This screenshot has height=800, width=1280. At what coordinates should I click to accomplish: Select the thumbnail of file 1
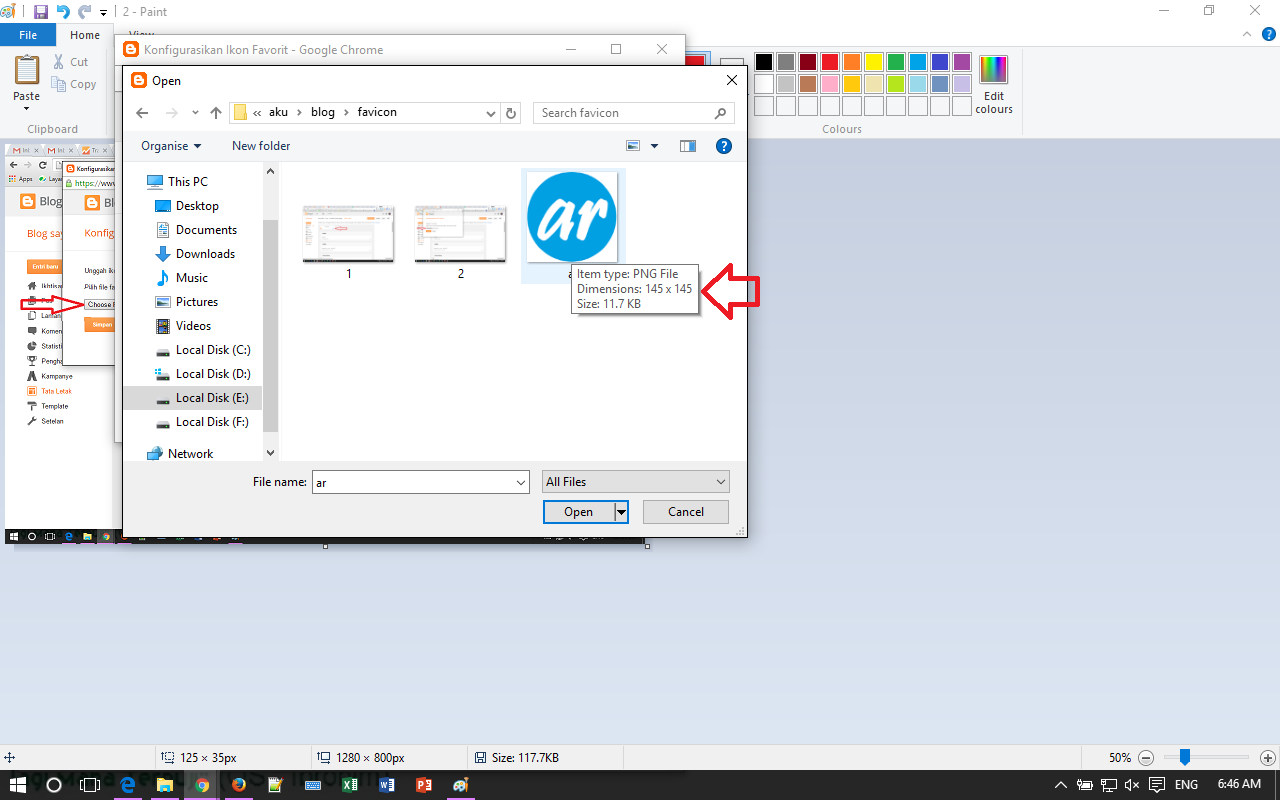click(348, 234)
